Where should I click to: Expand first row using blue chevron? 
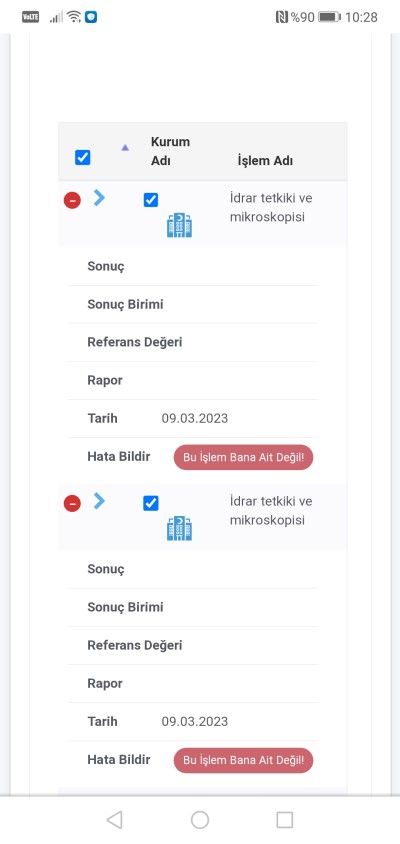coord(99,198)
